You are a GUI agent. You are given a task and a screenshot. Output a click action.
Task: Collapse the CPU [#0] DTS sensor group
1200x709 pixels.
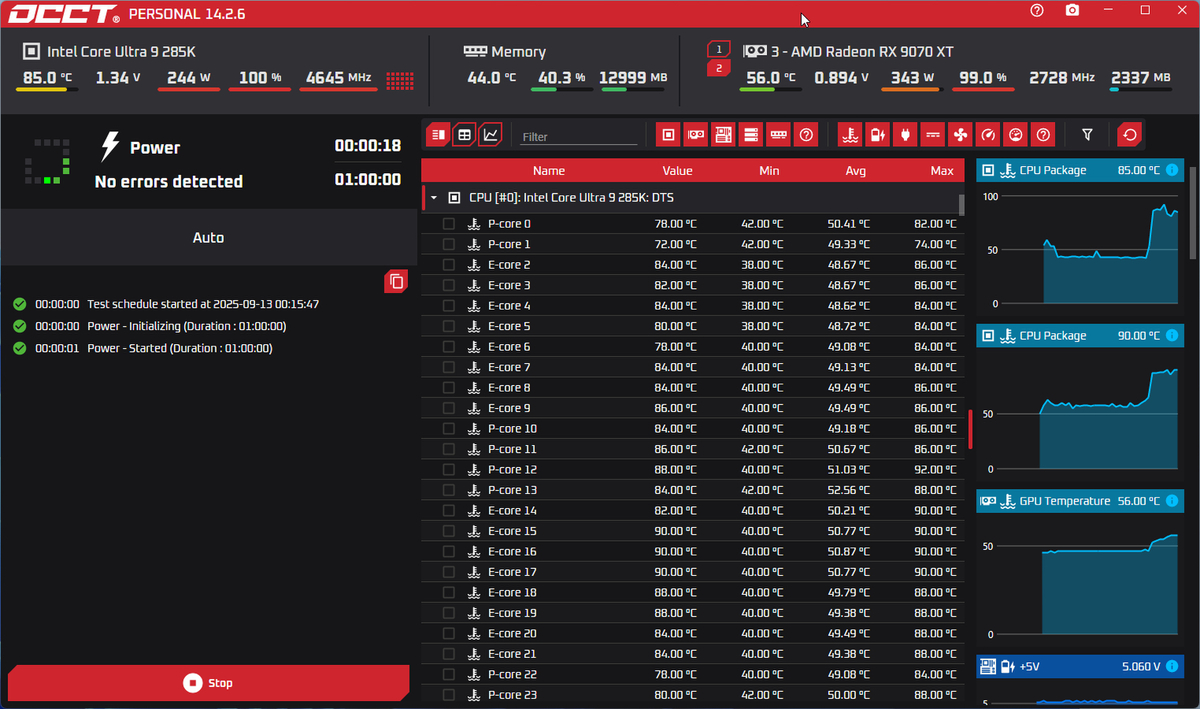(x=434, y=198)
